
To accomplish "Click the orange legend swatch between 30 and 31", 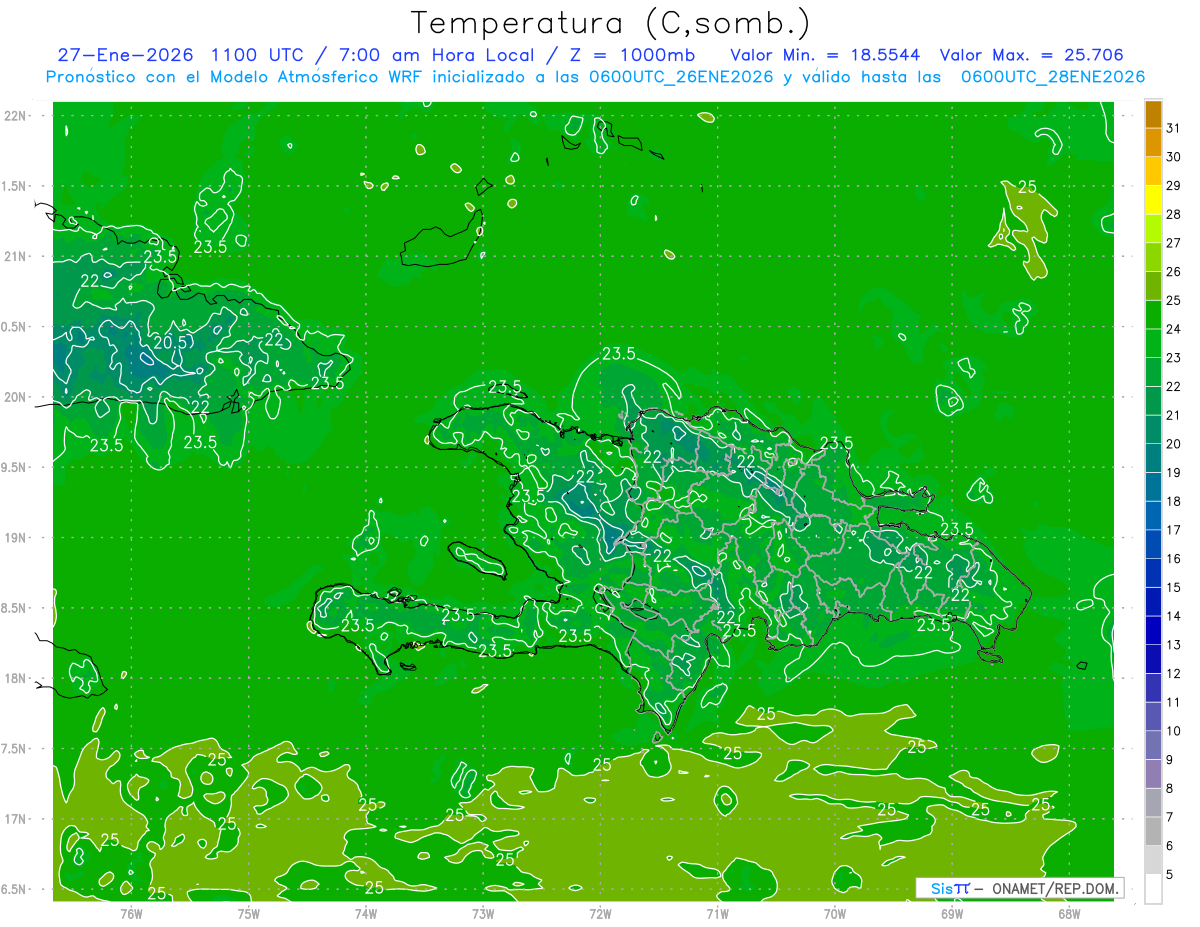I will click(1153, 143).
